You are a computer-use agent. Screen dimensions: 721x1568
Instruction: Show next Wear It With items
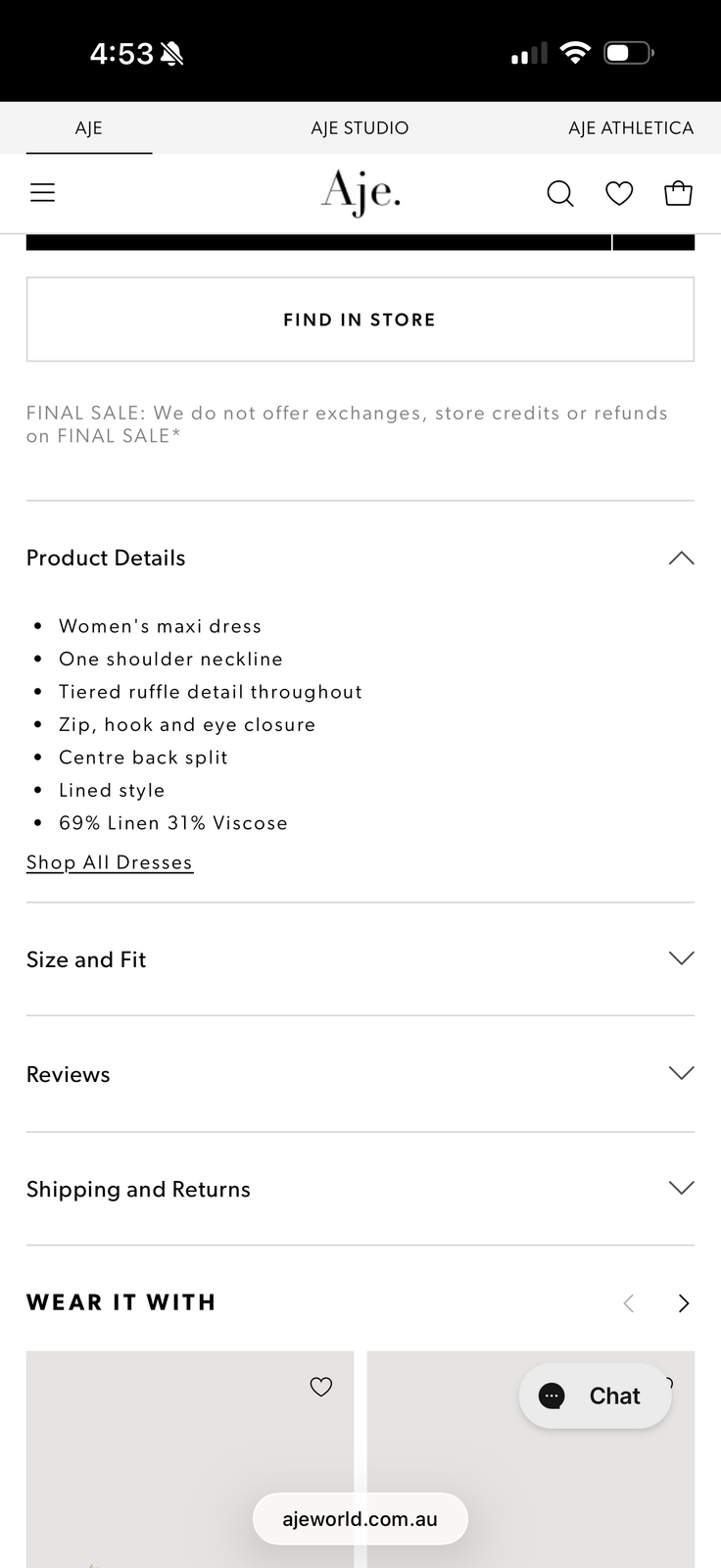coord(684,1302)
